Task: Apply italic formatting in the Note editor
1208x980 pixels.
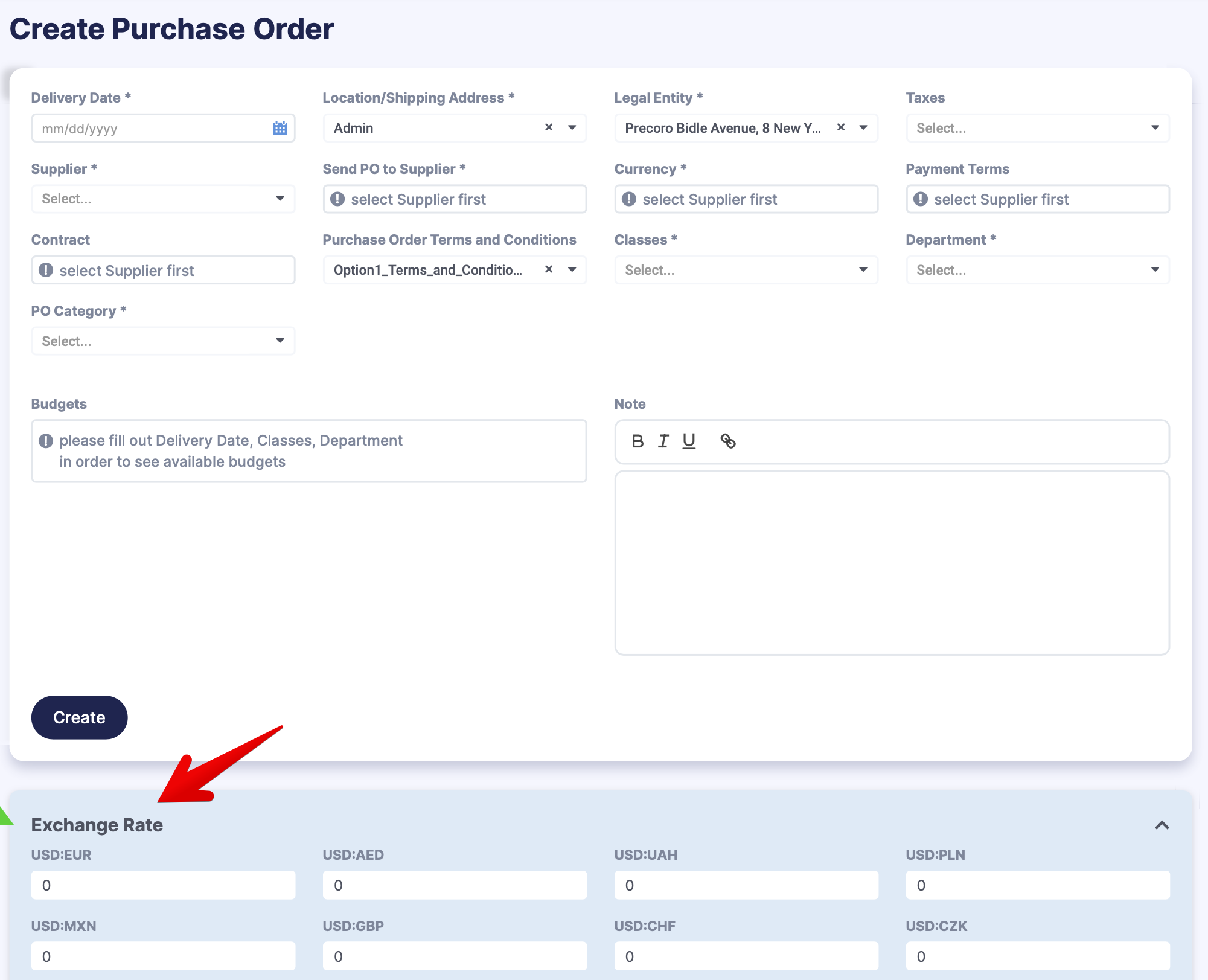Action: click(x=663, y=441)
